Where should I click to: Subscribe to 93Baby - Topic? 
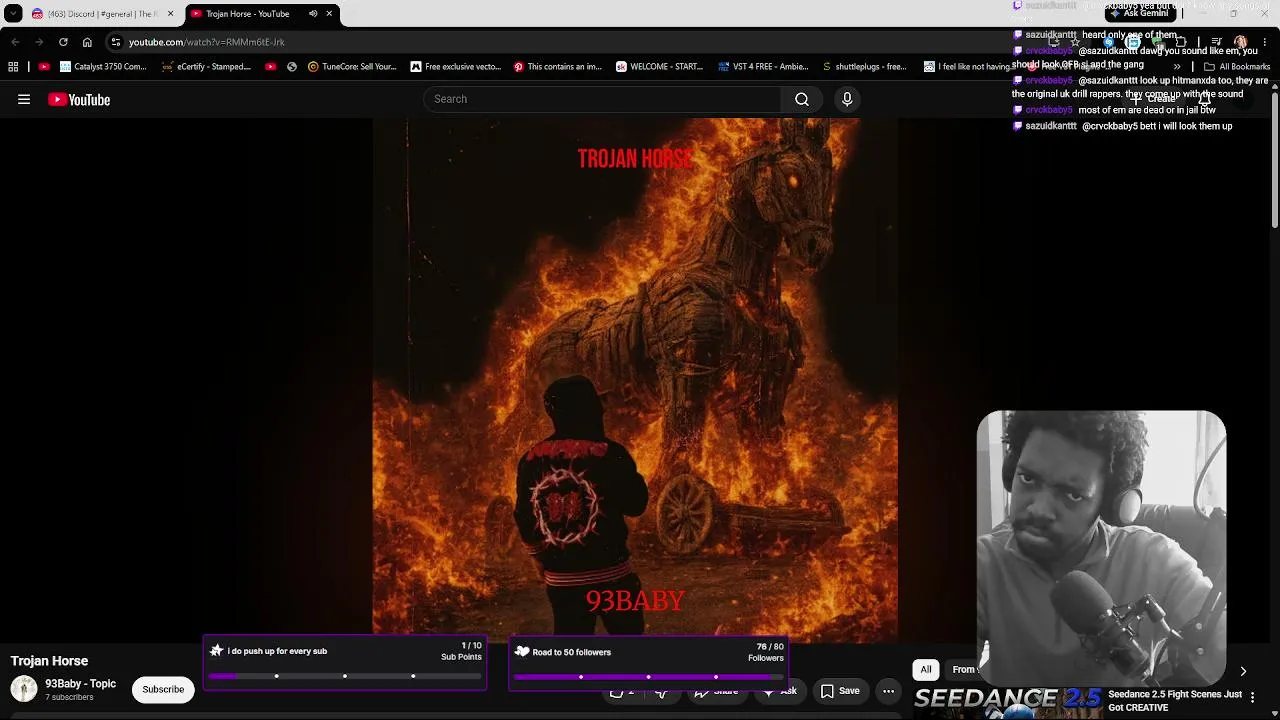click(163, 689)
